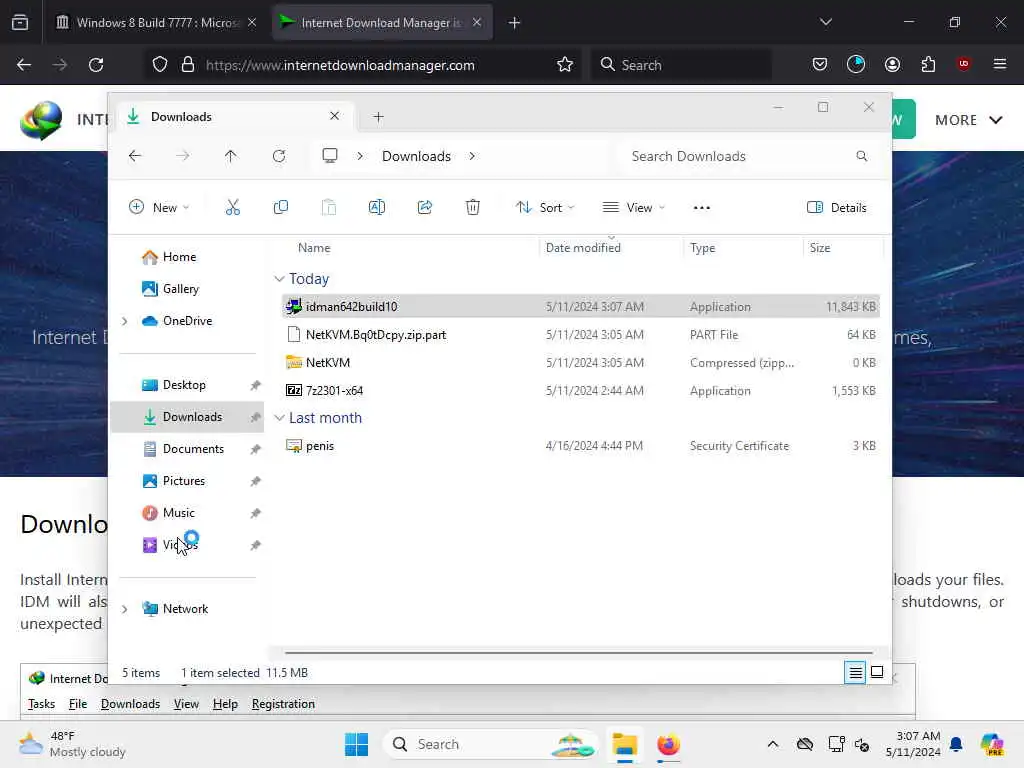Image resolution: width=1024 pixels, height=768 pixels.
Task: Open Music in navigation pane
Action: (178, 513)
